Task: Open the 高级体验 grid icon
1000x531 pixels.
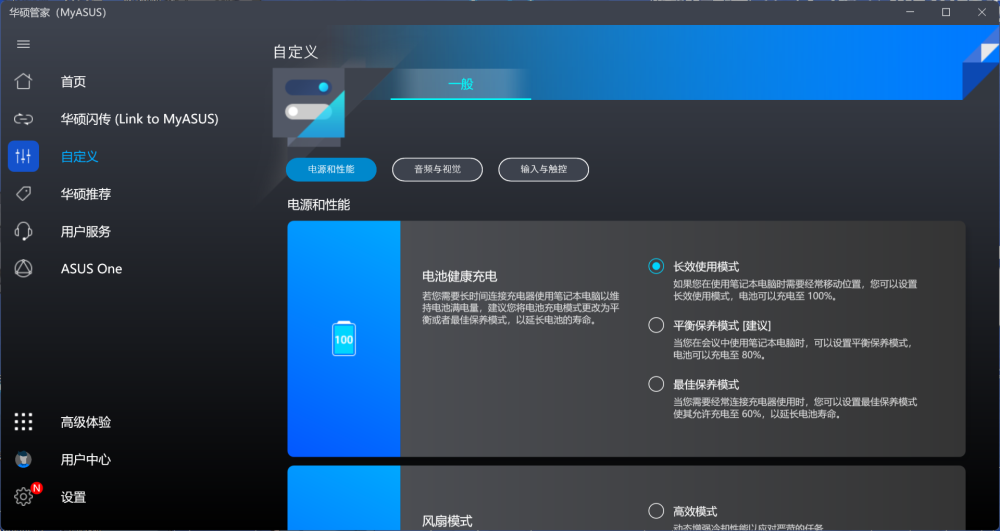Action: point(24,422)
